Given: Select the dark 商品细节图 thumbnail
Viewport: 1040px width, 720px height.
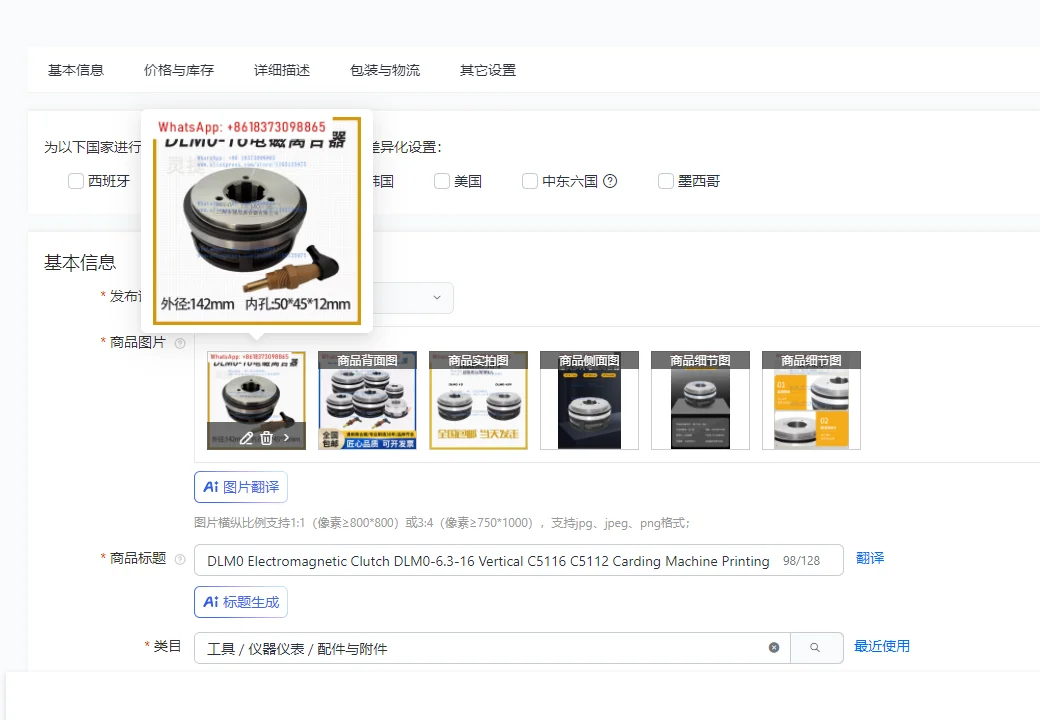Looking at the screenshot, I should 700,400.
